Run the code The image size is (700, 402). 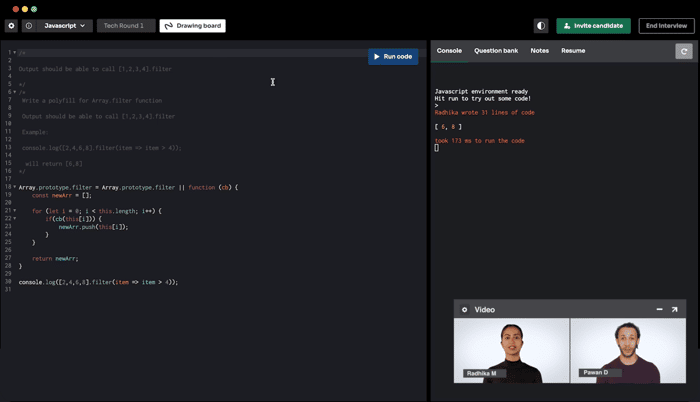point(393,57)
